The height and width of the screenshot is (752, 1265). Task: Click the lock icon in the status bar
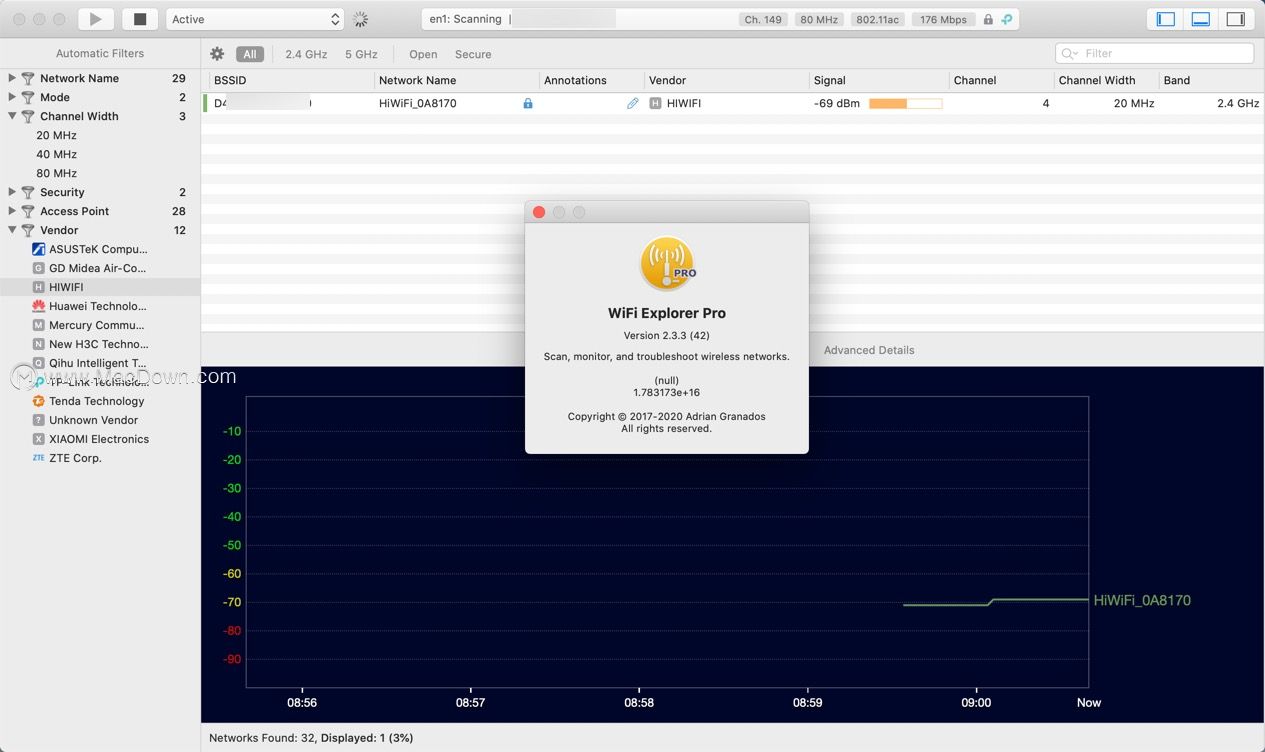[988, 19]
